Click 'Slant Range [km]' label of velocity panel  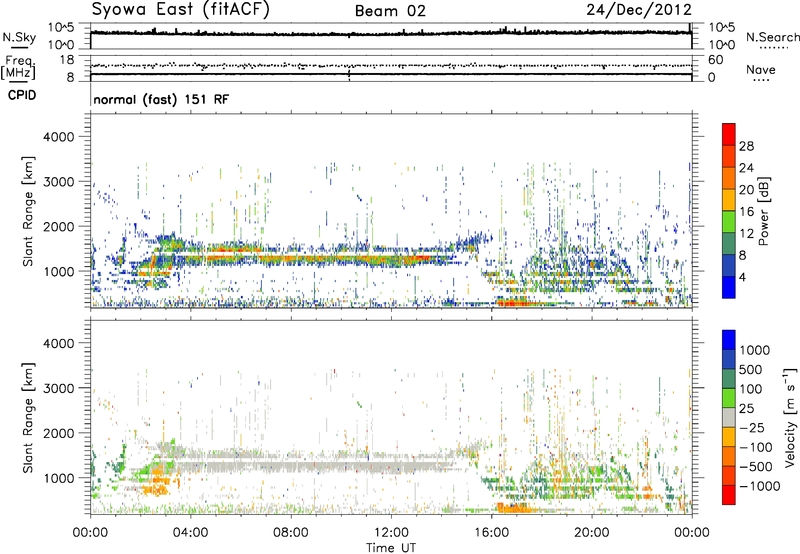point(28,417)
